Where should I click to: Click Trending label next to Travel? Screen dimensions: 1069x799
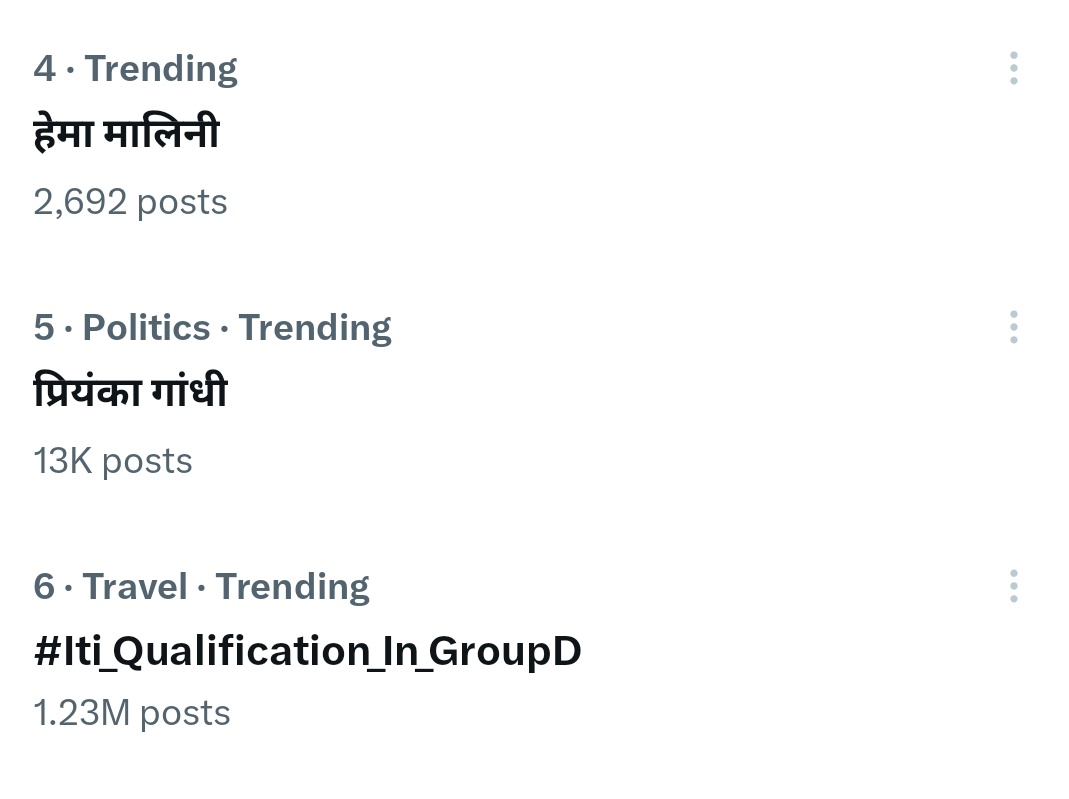pyautogui.click(x=292, y=588)
